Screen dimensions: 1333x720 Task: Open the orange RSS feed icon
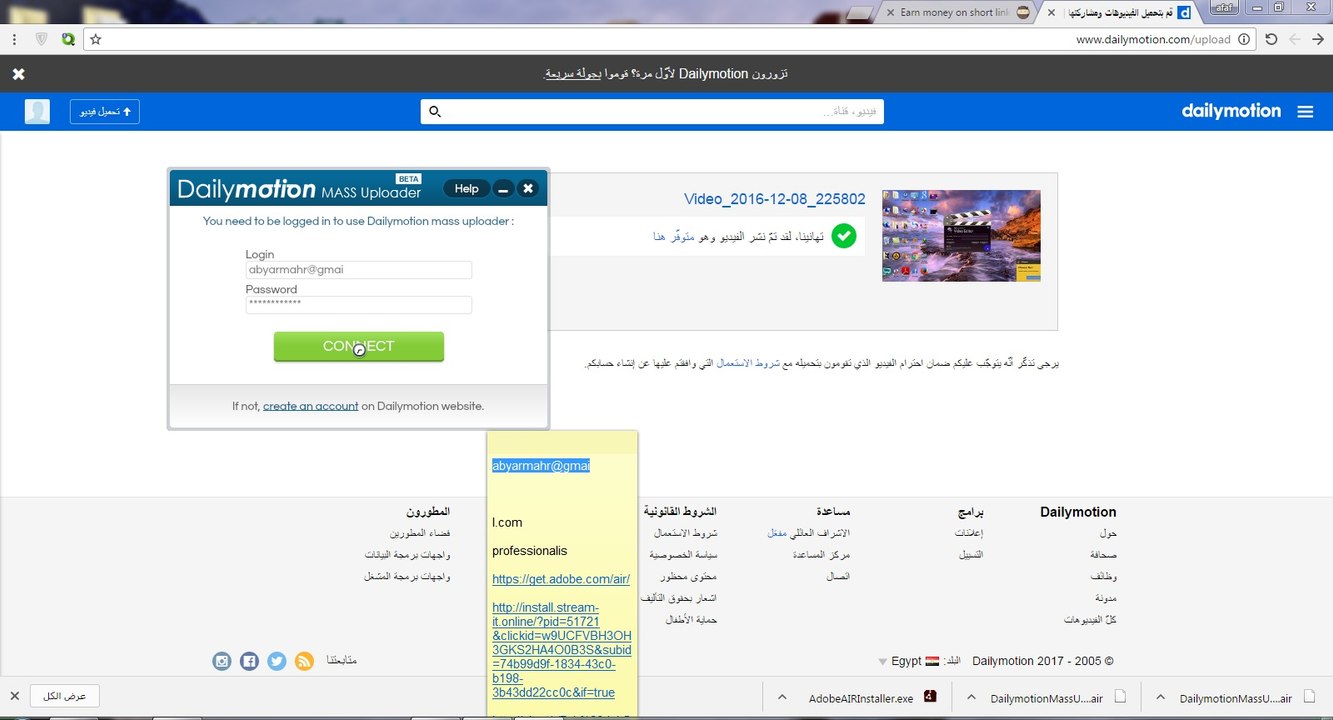click(x=305, y=661)
